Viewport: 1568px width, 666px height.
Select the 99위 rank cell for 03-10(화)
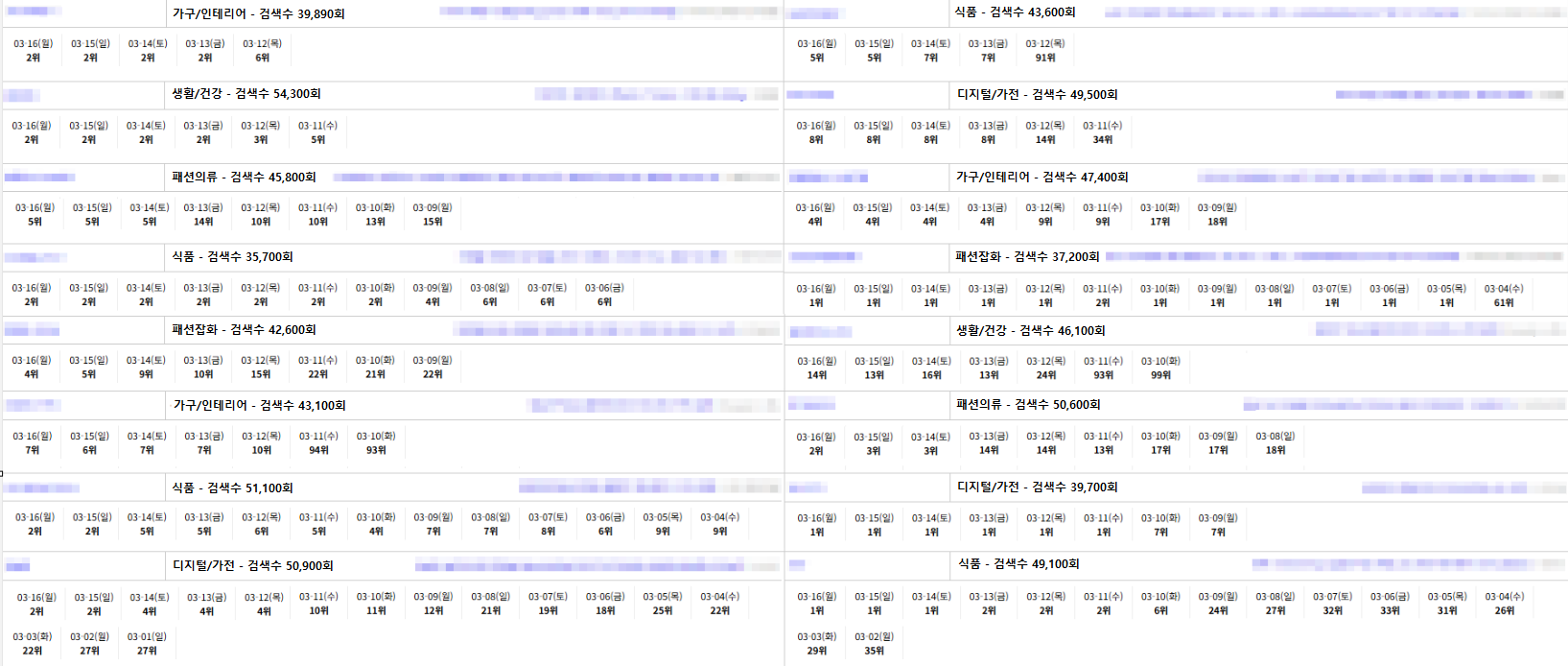coord(1160,375)
